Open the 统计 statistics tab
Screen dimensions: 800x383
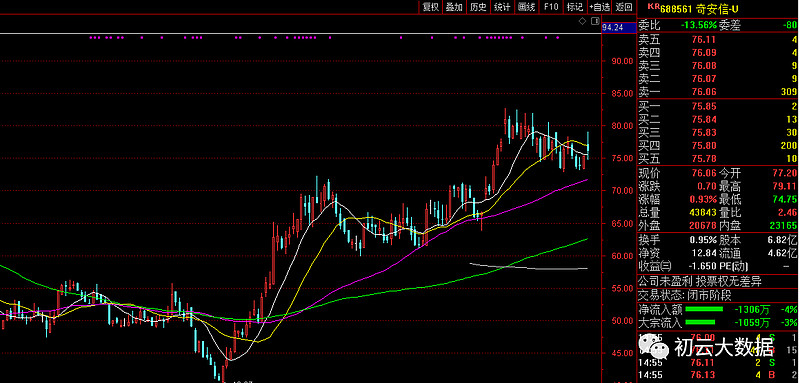coord(503,7)
